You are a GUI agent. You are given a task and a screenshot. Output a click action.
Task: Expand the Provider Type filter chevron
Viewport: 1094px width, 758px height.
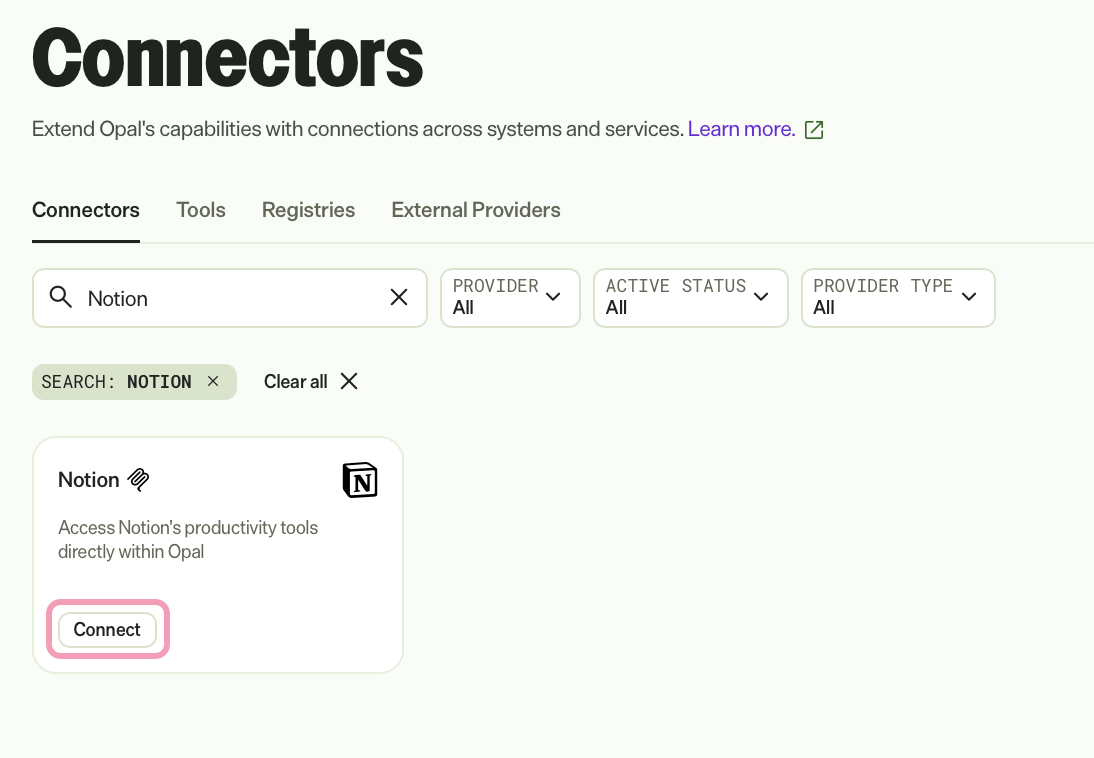969,297
